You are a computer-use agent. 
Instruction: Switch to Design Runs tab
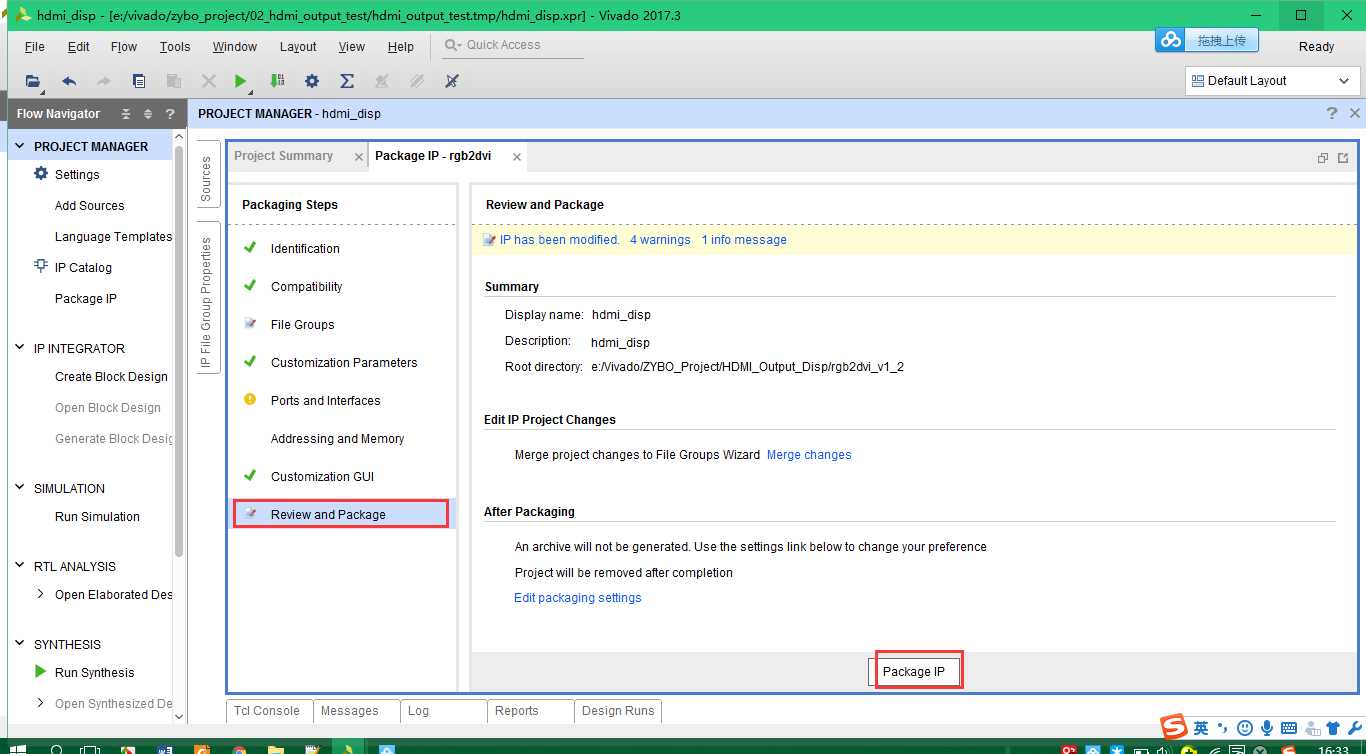tap(618, 711)
